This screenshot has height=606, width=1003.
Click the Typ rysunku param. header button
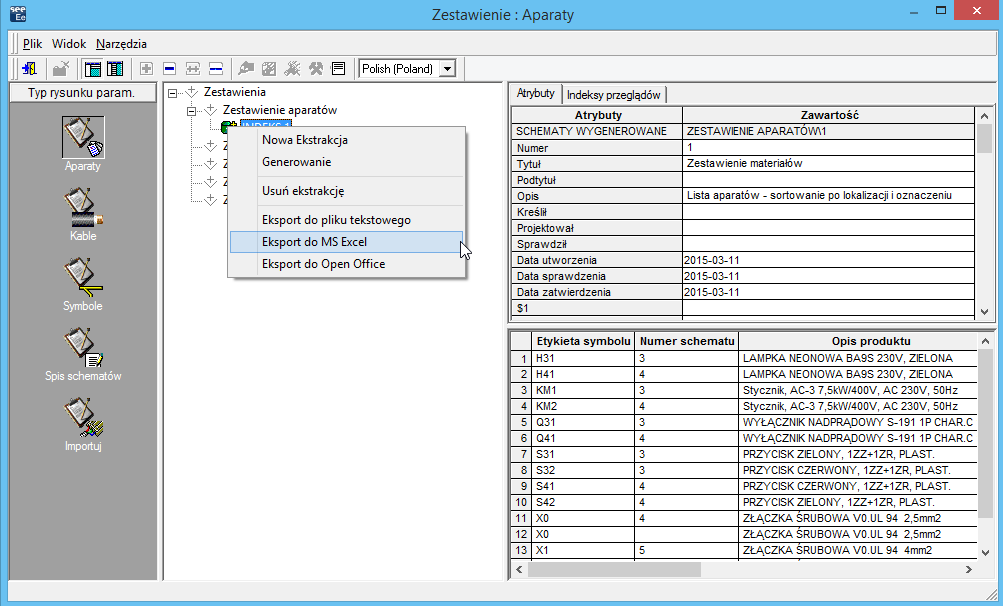tap(83, 93)
